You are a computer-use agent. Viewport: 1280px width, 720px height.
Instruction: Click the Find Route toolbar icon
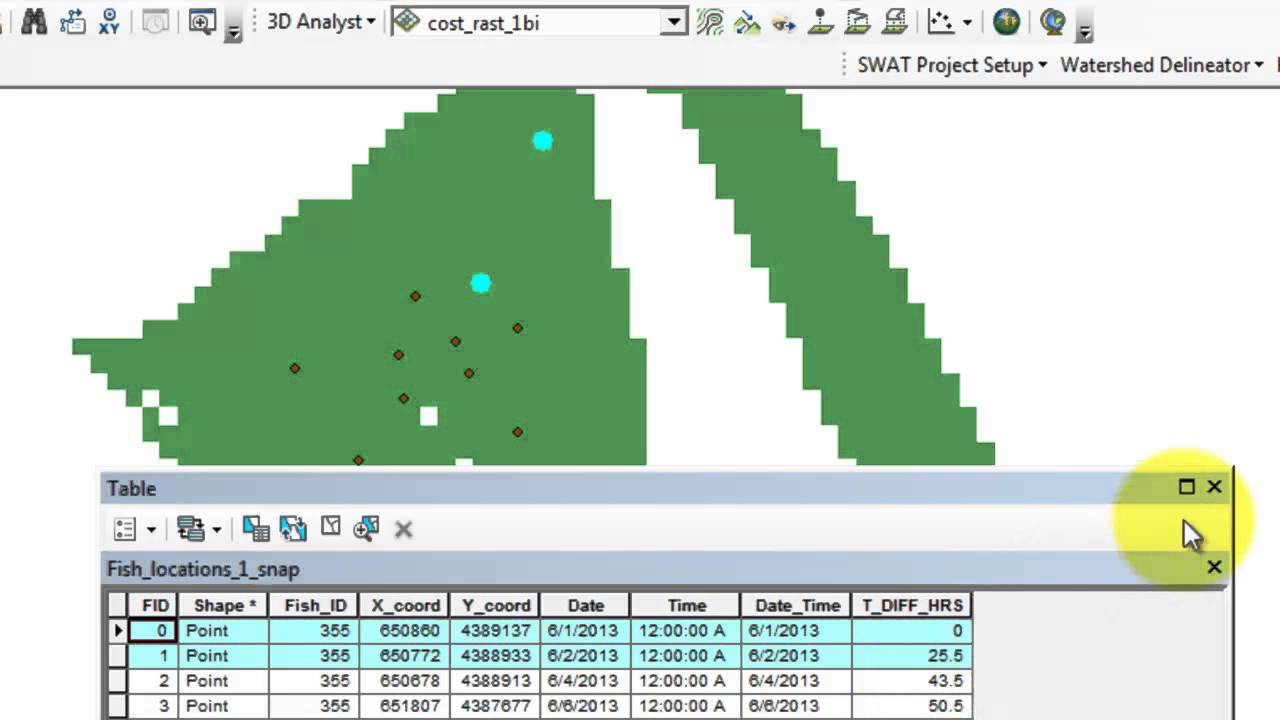(72, 21)
